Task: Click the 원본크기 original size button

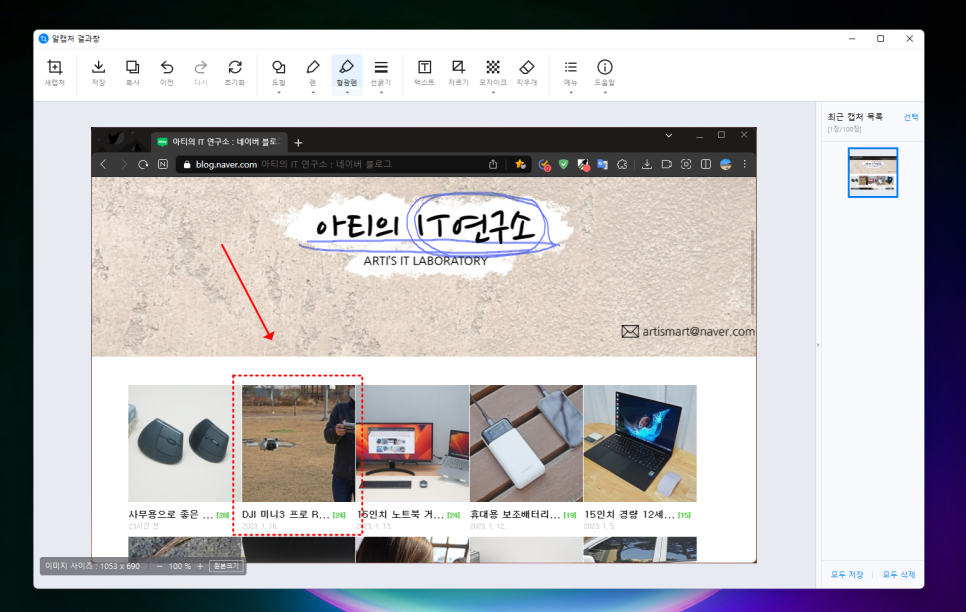Action: pyautogui.click(x=226, y=566)
